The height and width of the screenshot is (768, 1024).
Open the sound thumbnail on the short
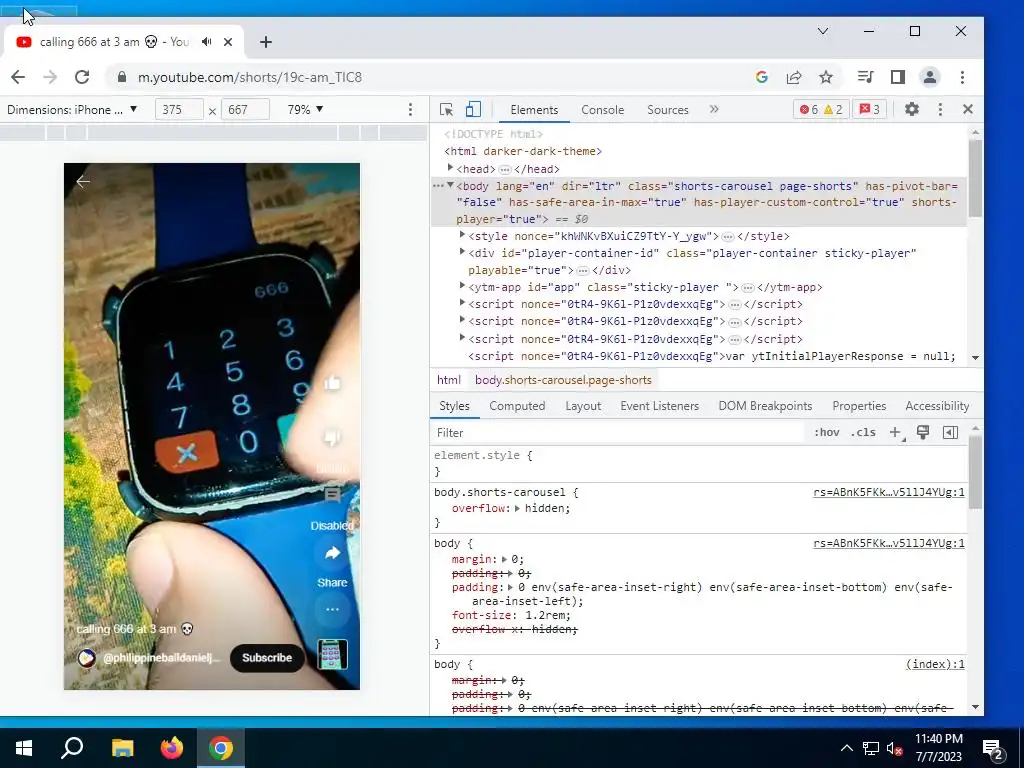332,654
